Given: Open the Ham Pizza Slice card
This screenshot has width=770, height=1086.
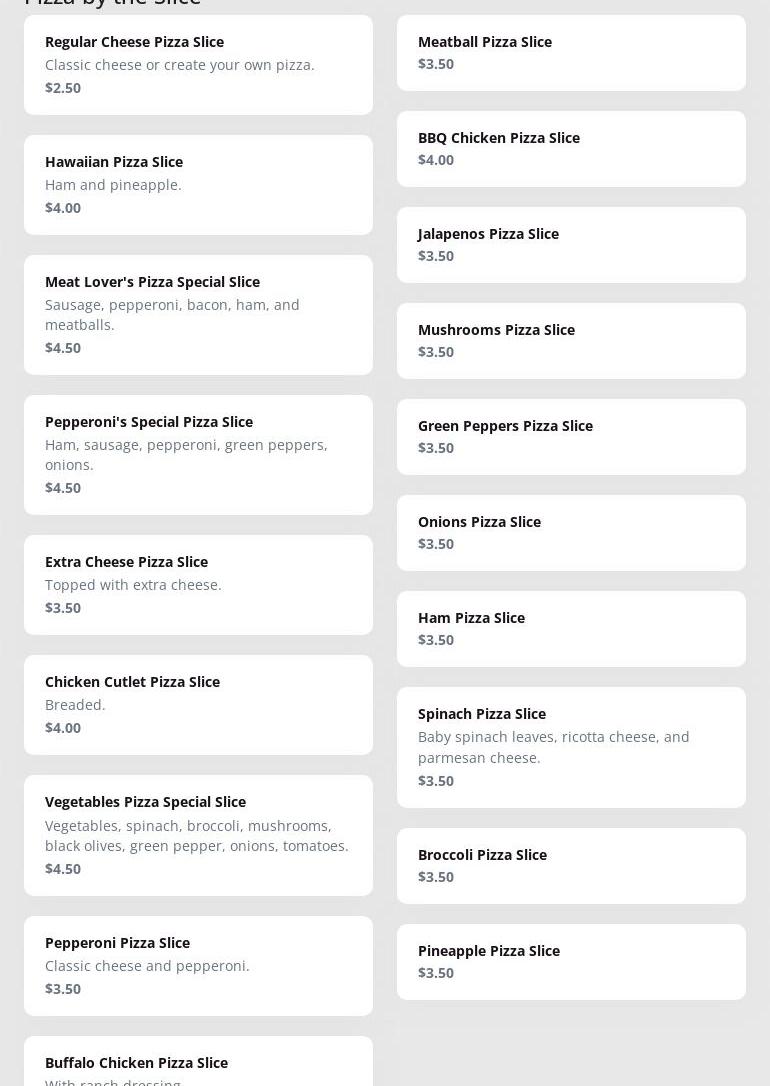Looking at the screenshot, I should pyautogui.click(x=571, y=629).
